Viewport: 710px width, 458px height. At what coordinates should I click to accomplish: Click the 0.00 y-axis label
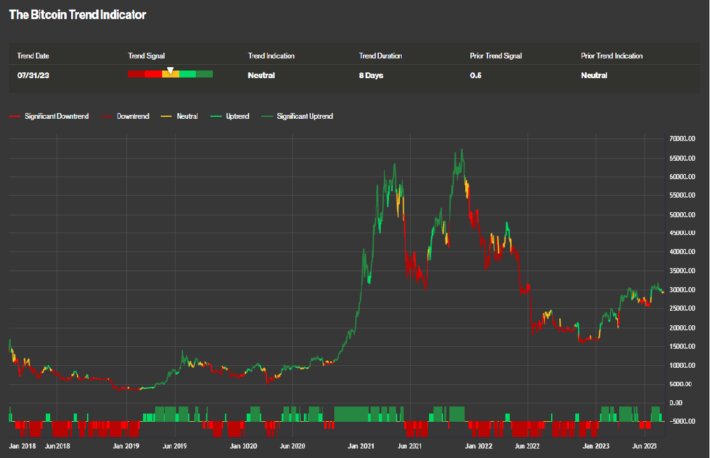pyautogui.click(x=676, y=402)
